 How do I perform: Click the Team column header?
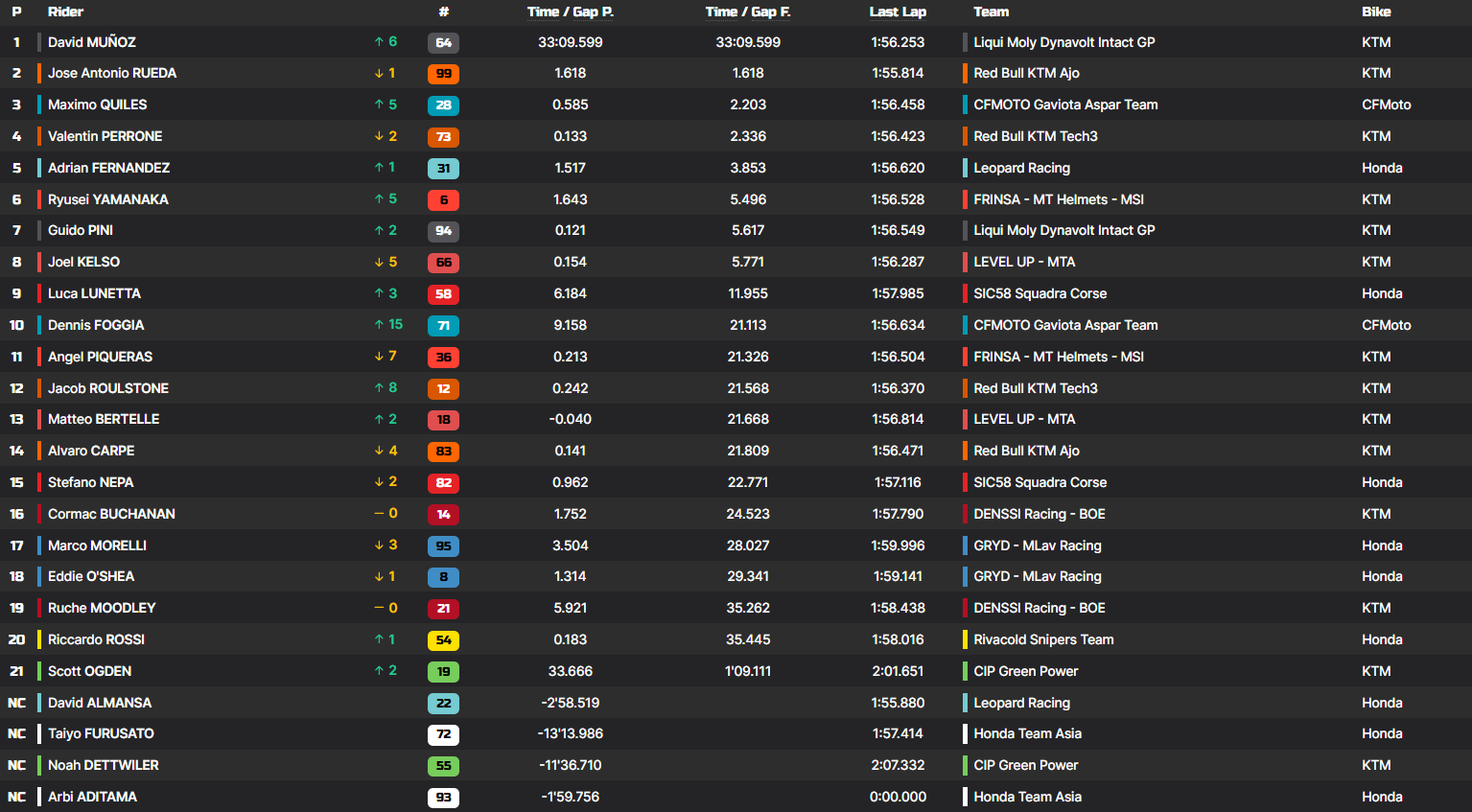(x=991, y=12)
